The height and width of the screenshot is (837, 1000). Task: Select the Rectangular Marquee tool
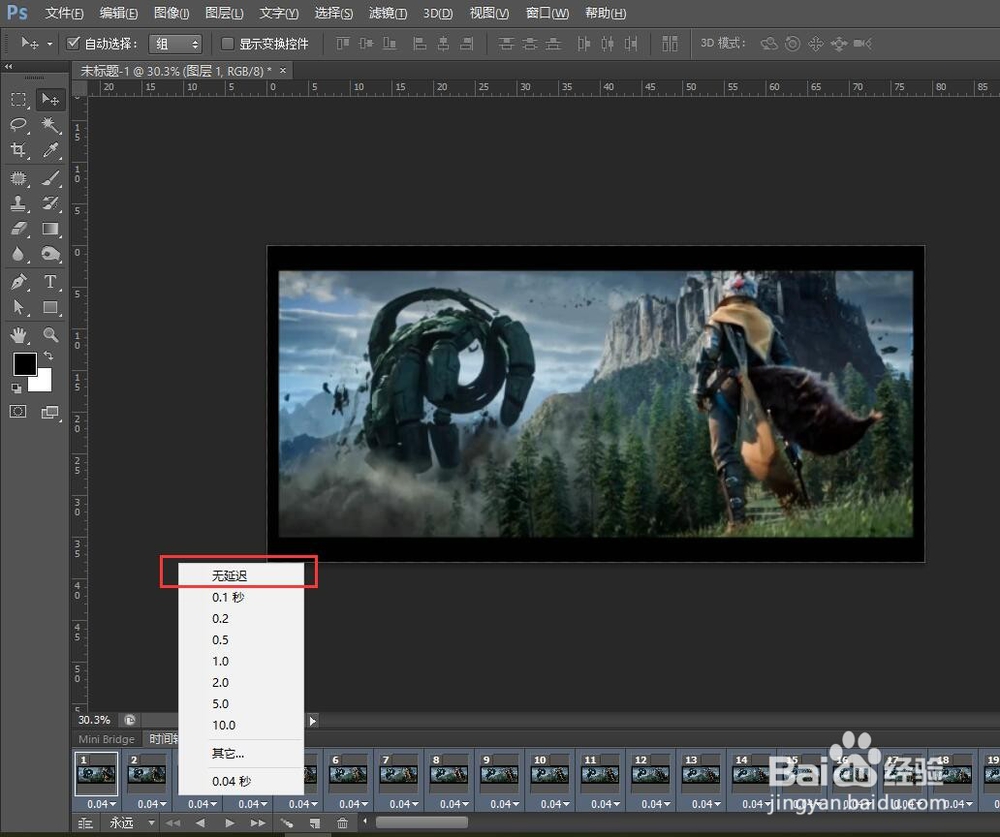(18, 100)
